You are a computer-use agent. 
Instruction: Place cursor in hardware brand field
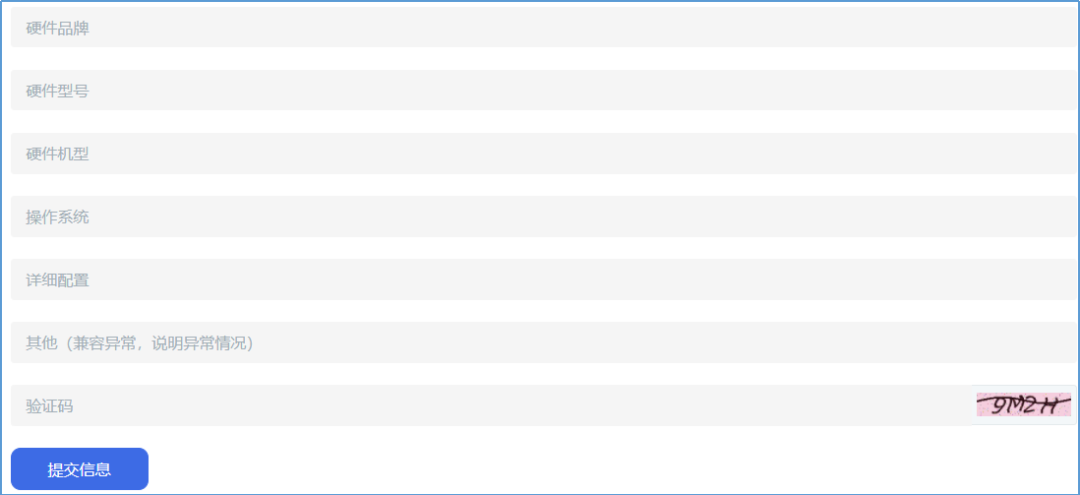tap(540, 28)
